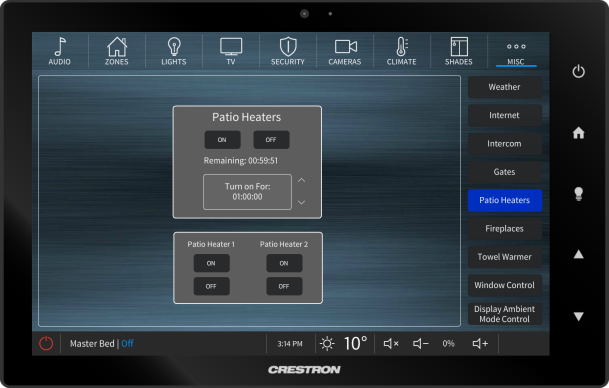This screenshot has width=609, height=388.
Task: Turn Patio Heater 2 ON
Action: click(x=284, y=263)
